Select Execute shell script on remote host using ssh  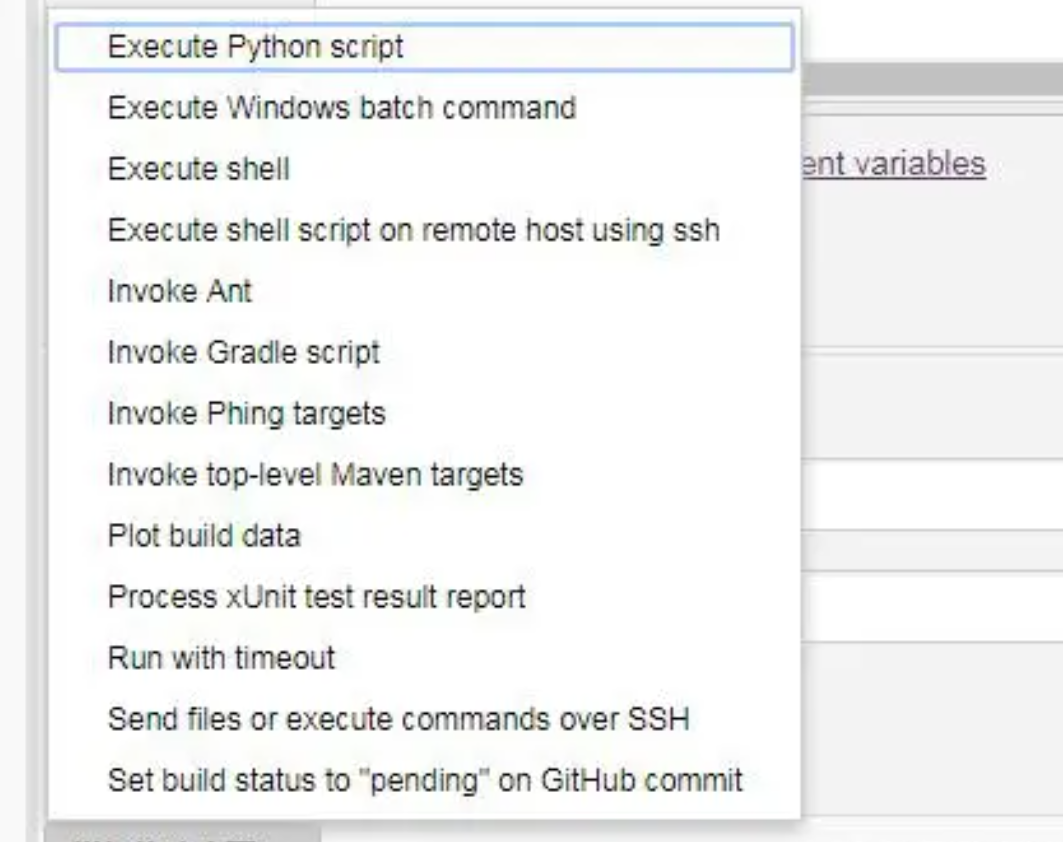(413, 230)
